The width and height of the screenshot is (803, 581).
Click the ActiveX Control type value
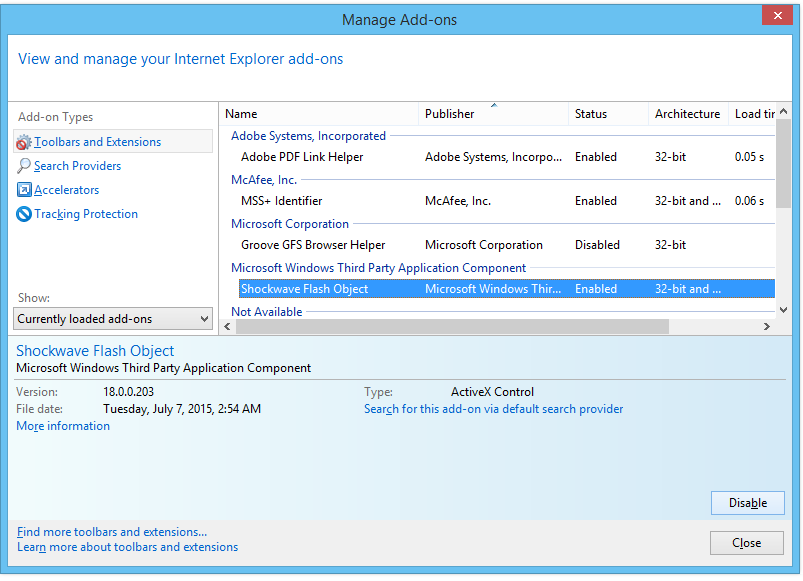click(492, 392)
